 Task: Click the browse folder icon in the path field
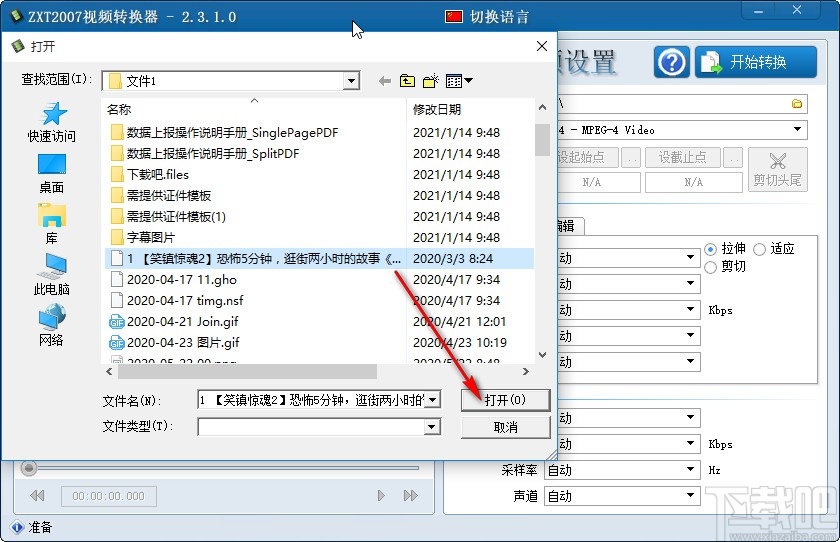[797, 103]
